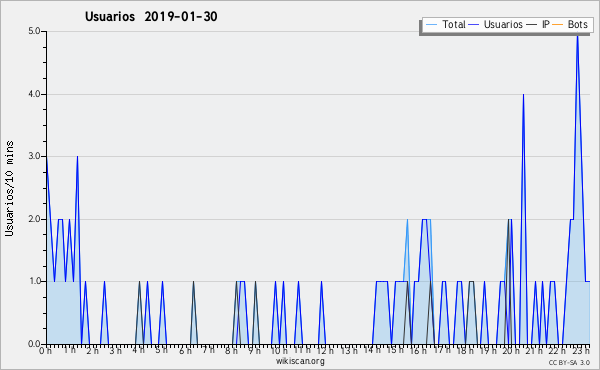Click the y-axis value 3.0
600x370 pixels.
point(34,156)
